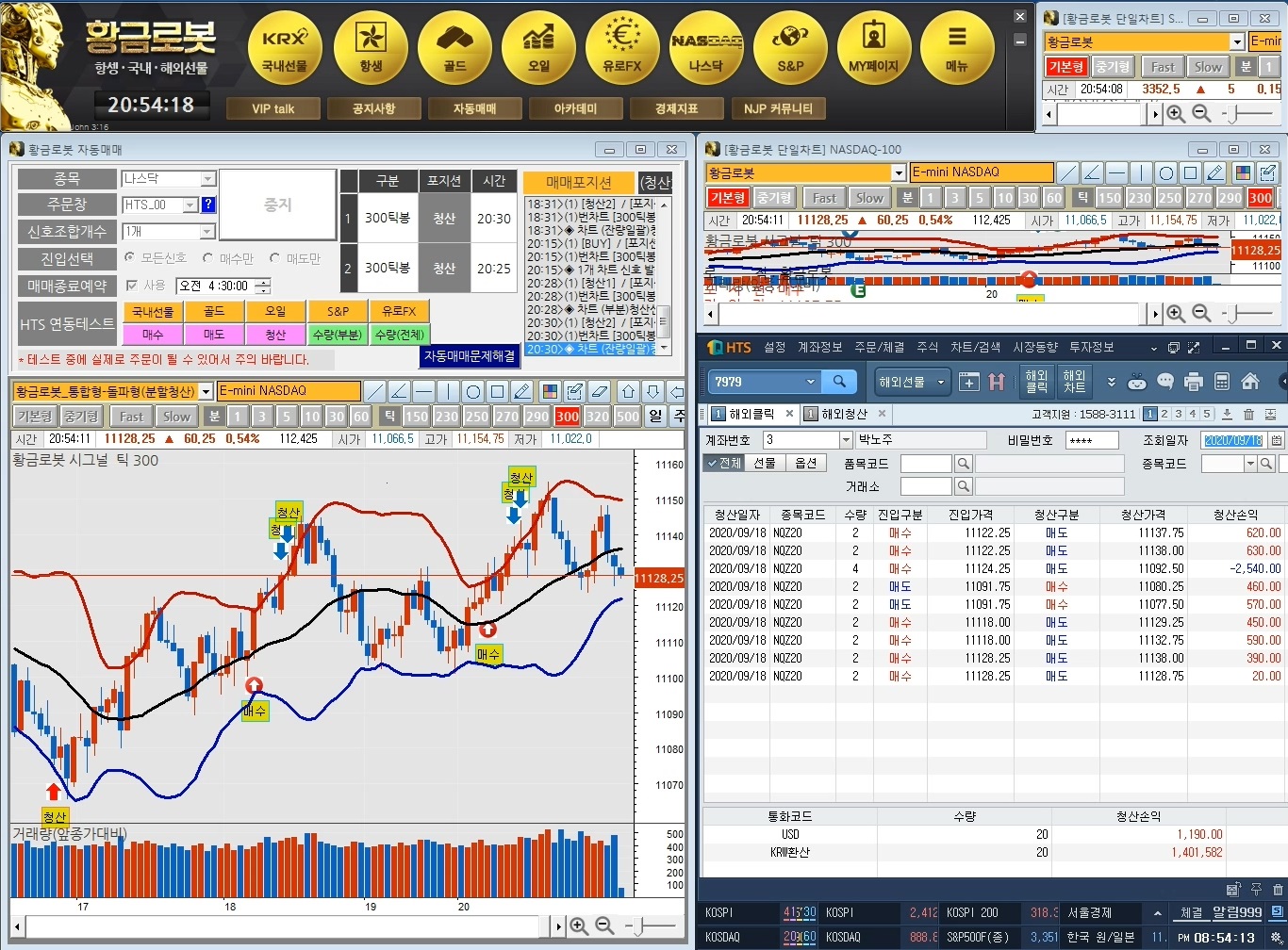
Task: Open the HTS 계좌정보 menu
Action: [820, 347]
